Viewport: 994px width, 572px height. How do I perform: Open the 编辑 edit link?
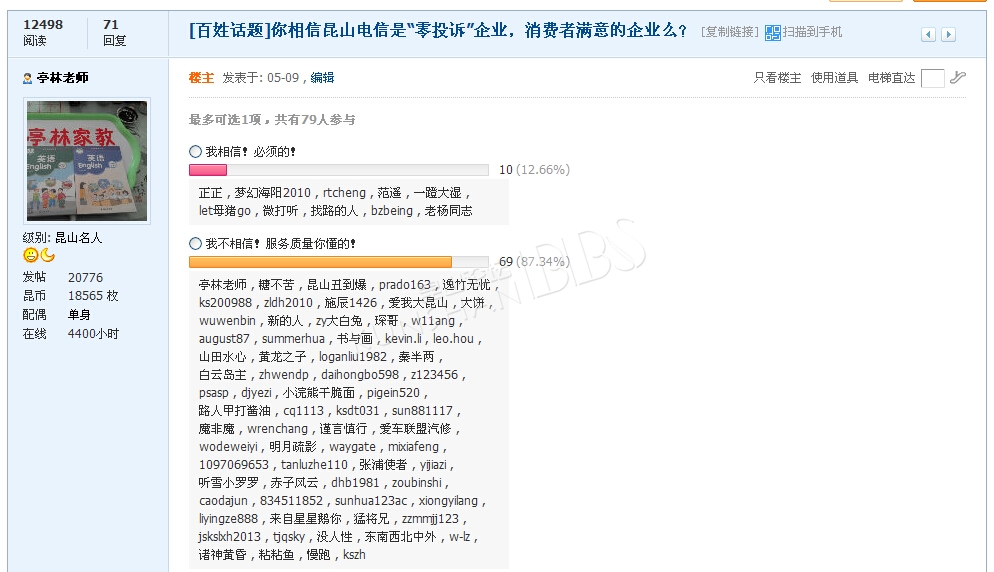(322, 78)
